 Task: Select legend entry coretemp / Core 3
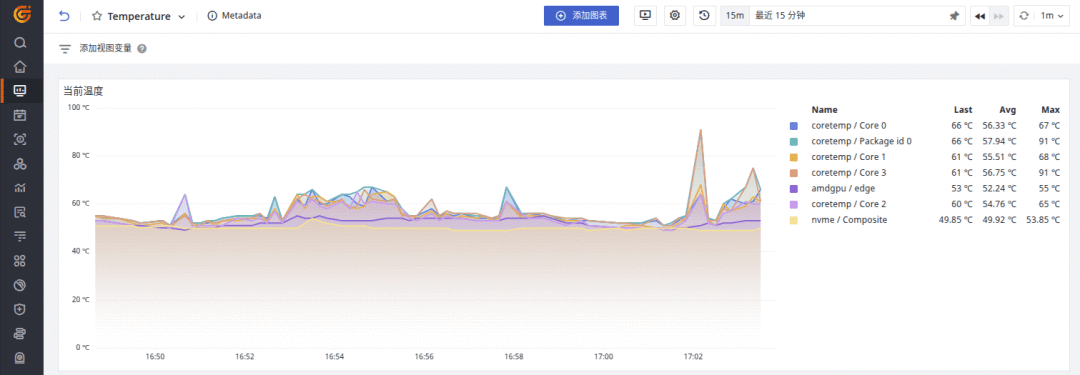pyautogui.click(x=849, y=172)
